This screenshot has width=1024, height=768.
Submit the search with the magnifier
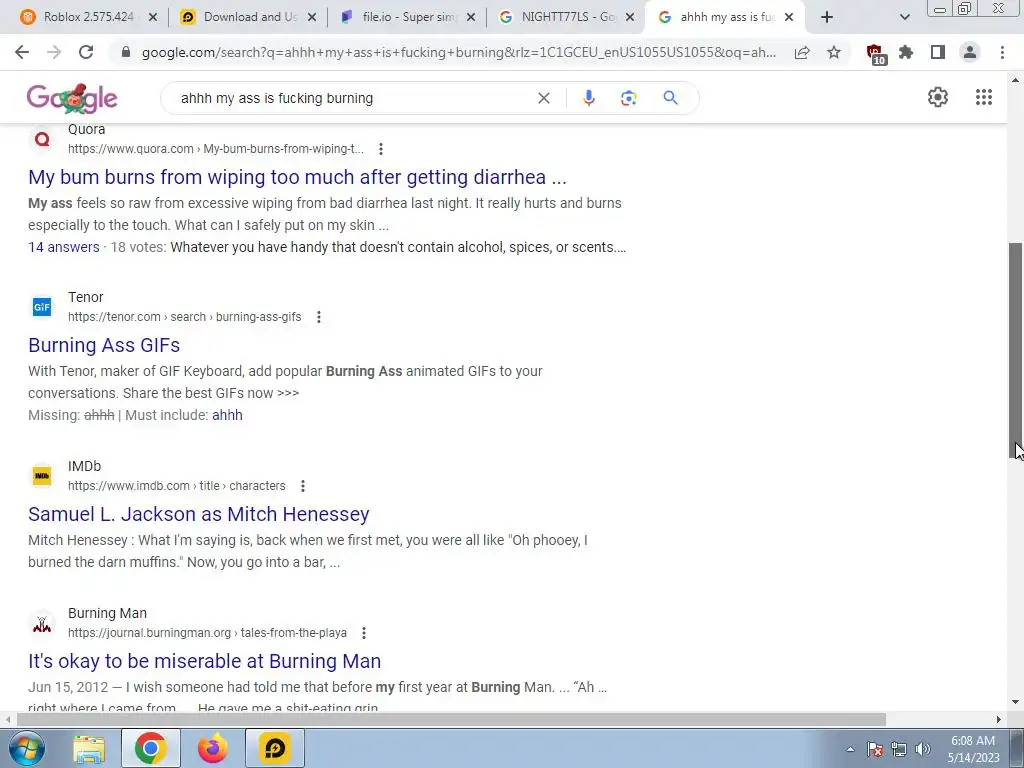pos(670,98)
